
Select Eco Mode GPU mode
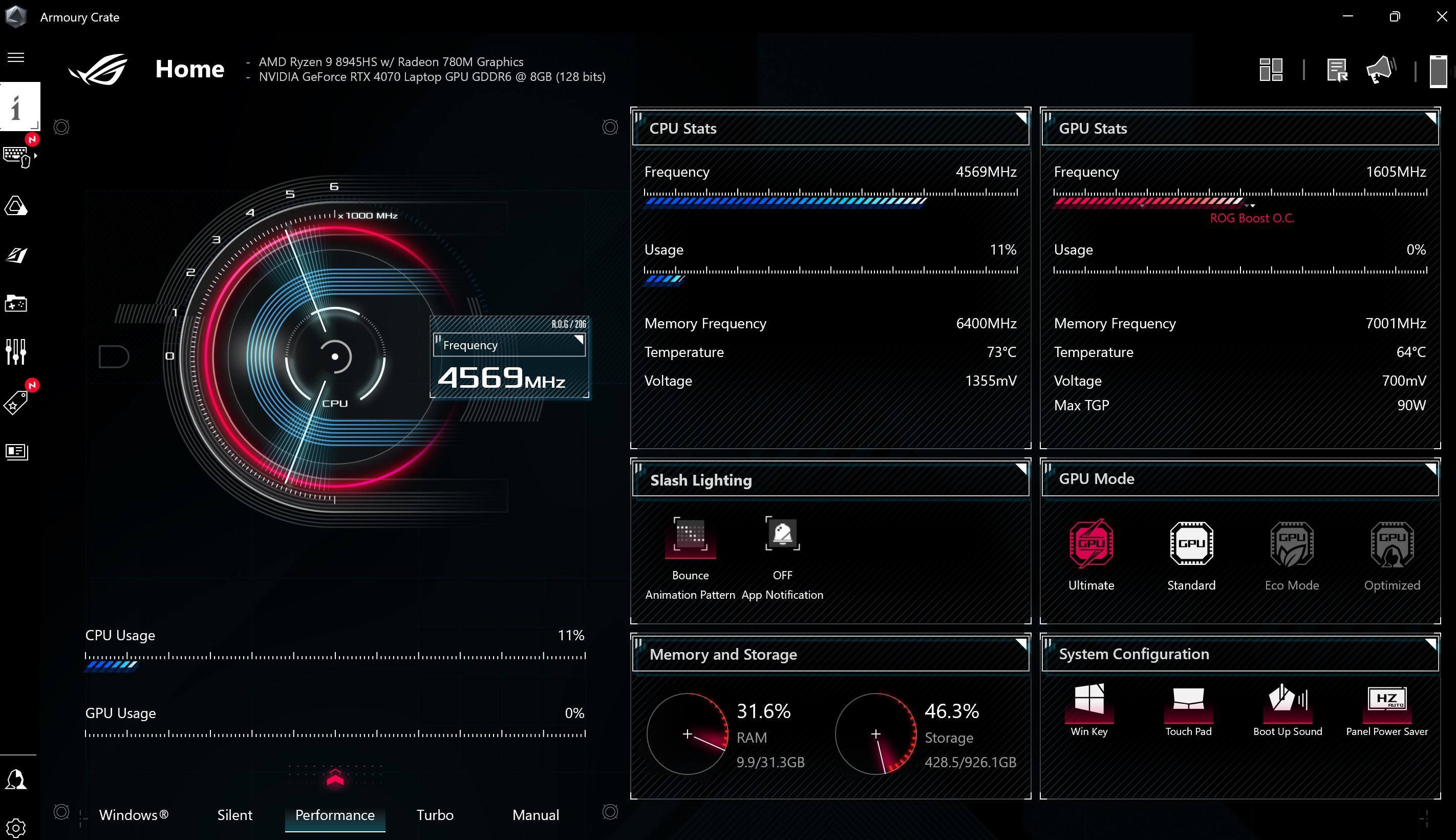click(1292, 544)
